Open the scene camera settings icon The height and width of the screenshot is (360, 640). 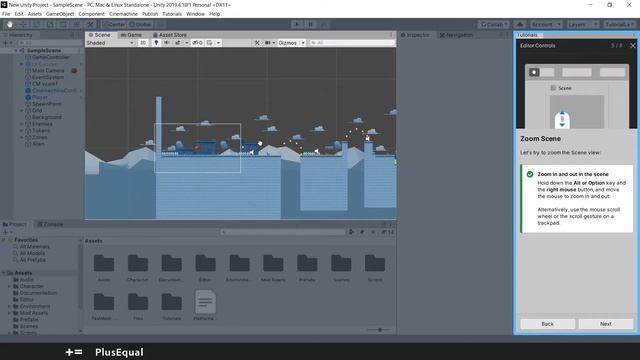click(x=267, y=43)
